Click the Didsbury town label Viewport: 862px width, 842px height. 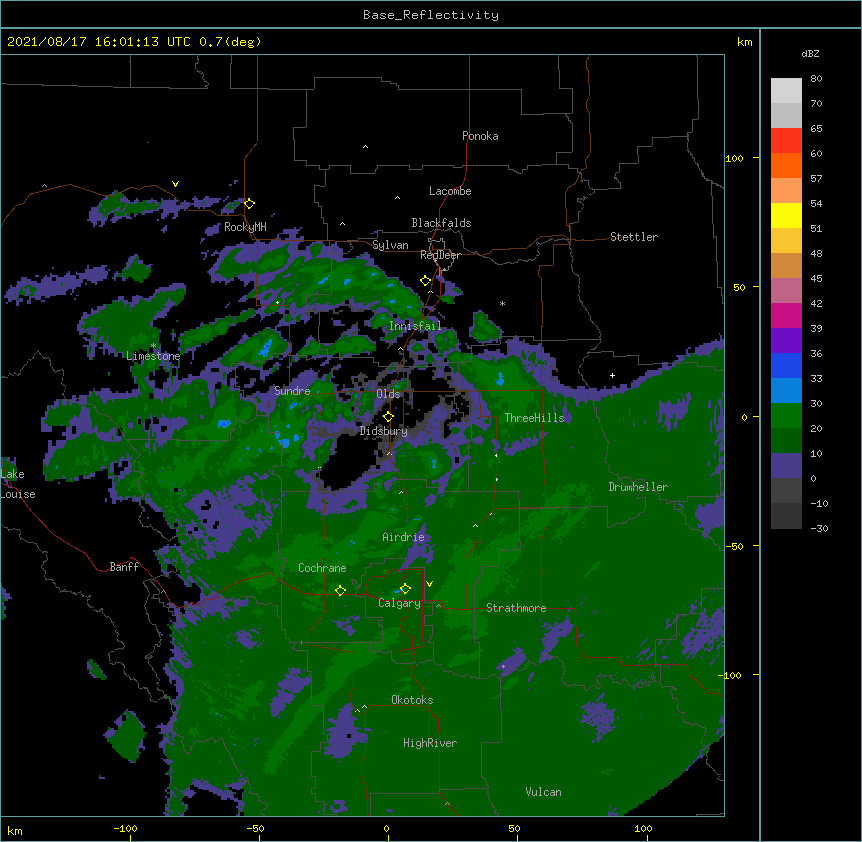click(384, 431)
